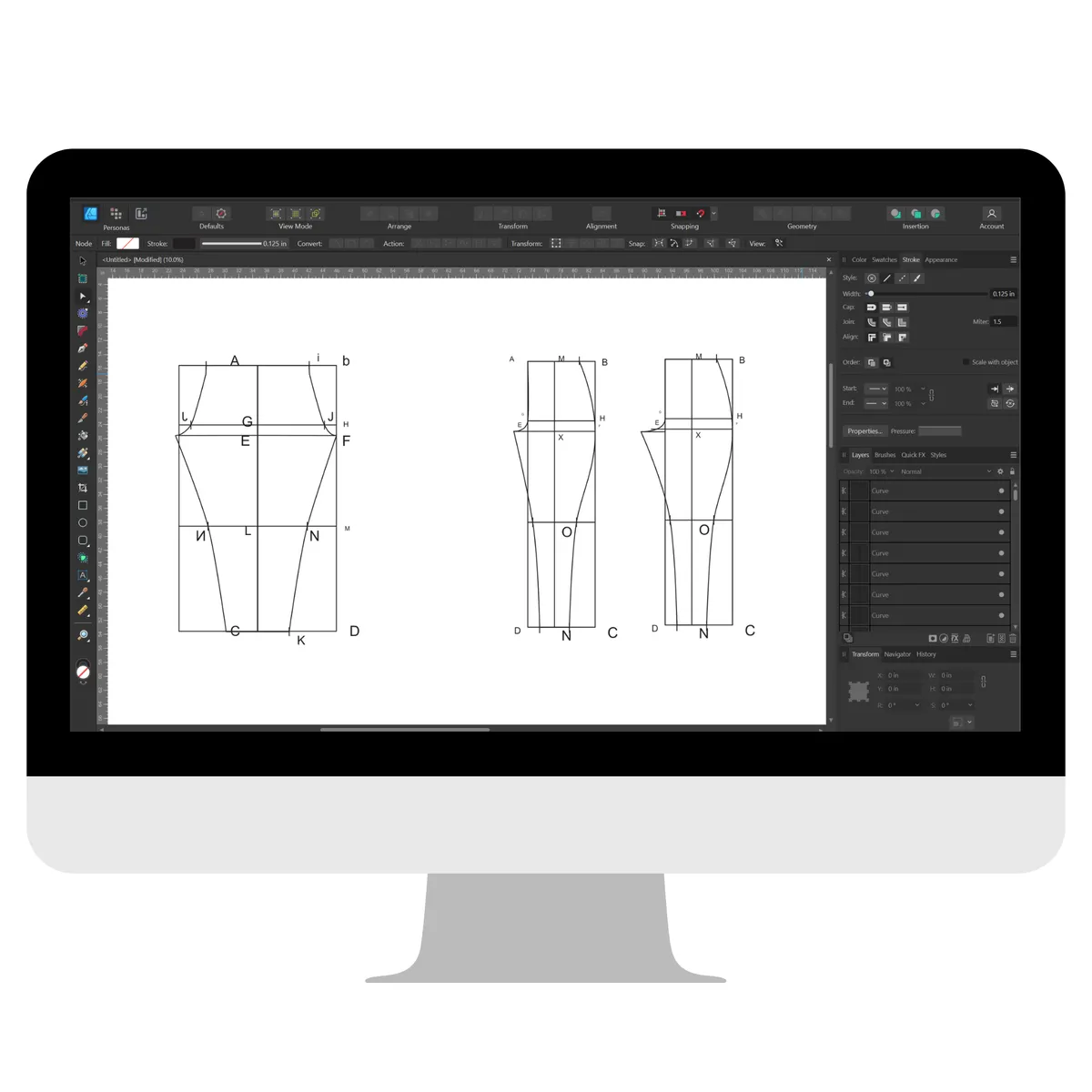Click the Account icon

pyautogui.click(x=992, y=214)
